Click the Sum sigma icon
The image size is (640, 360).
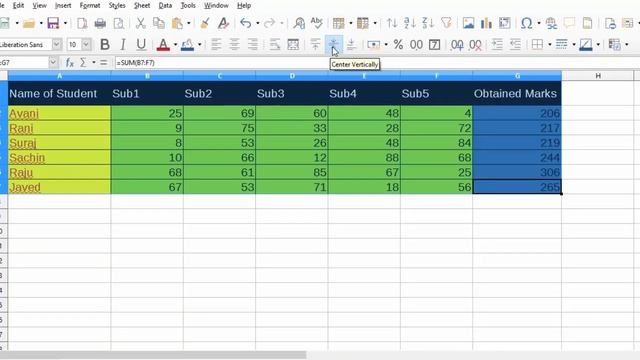point(83,63)
